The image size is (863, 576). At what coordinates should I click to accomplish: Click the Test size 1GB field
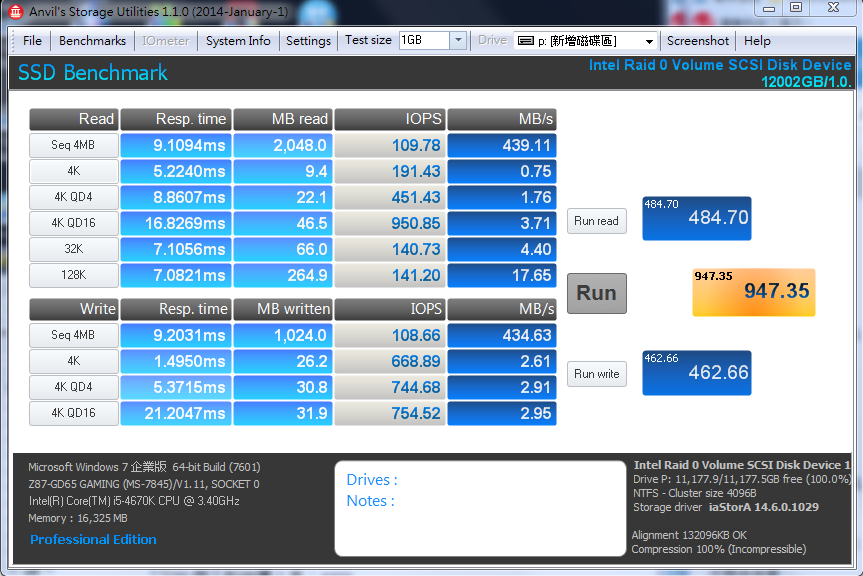tap(424, 40)
